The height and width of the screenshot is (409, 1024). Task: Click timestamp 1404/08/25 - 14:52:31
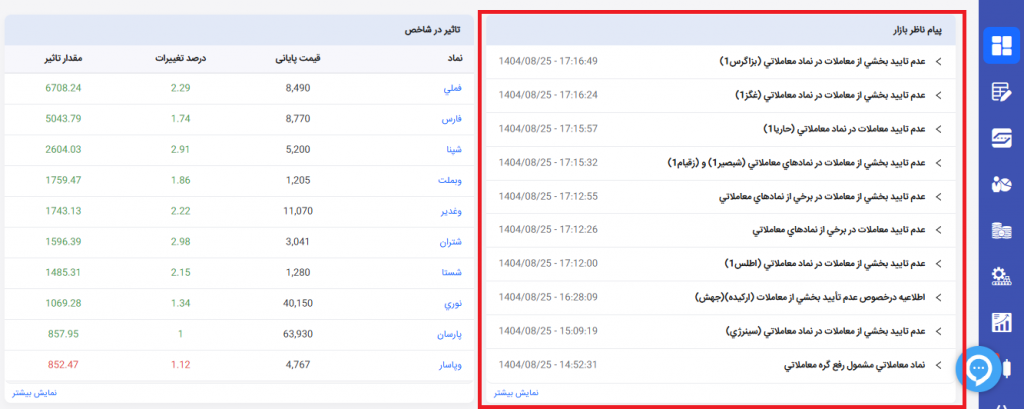click(548, 365)
